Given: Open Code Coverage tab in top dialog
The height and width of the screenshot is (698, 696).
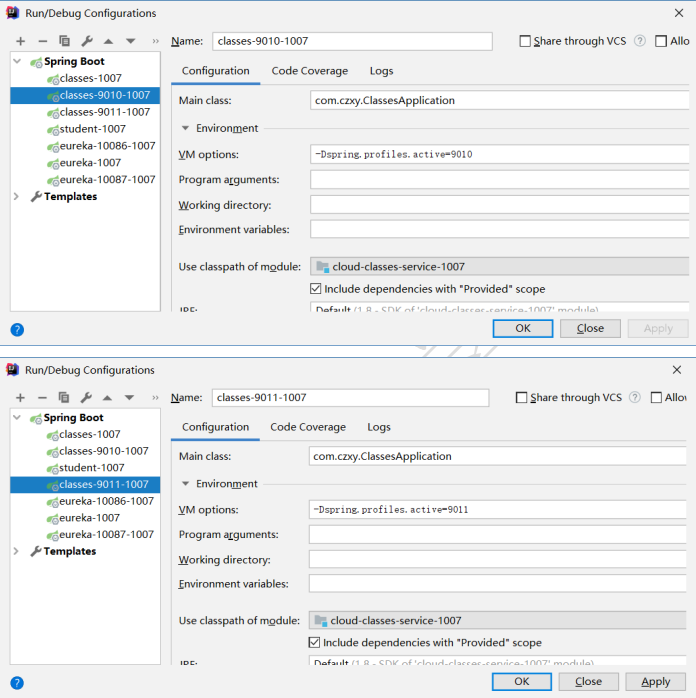Looking at the screenshot, I should pyautogui.click(x=310, y=71).
